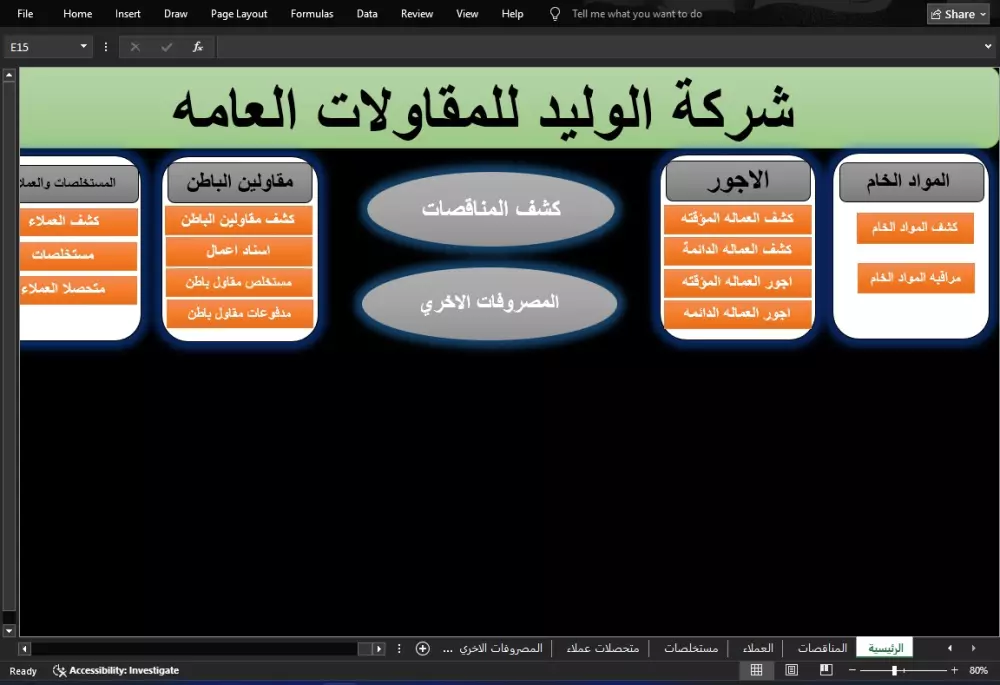Click the كشف المناقصات oval button
The width and height of the screenshot is (1000, 685).
tap(489, 208)
